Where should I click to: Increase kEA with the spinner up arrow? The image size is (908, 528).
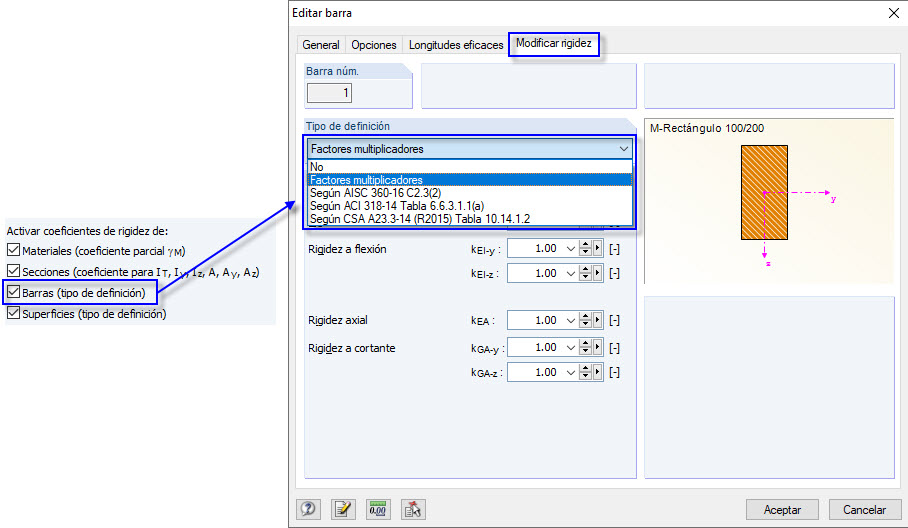coord(585,316)
